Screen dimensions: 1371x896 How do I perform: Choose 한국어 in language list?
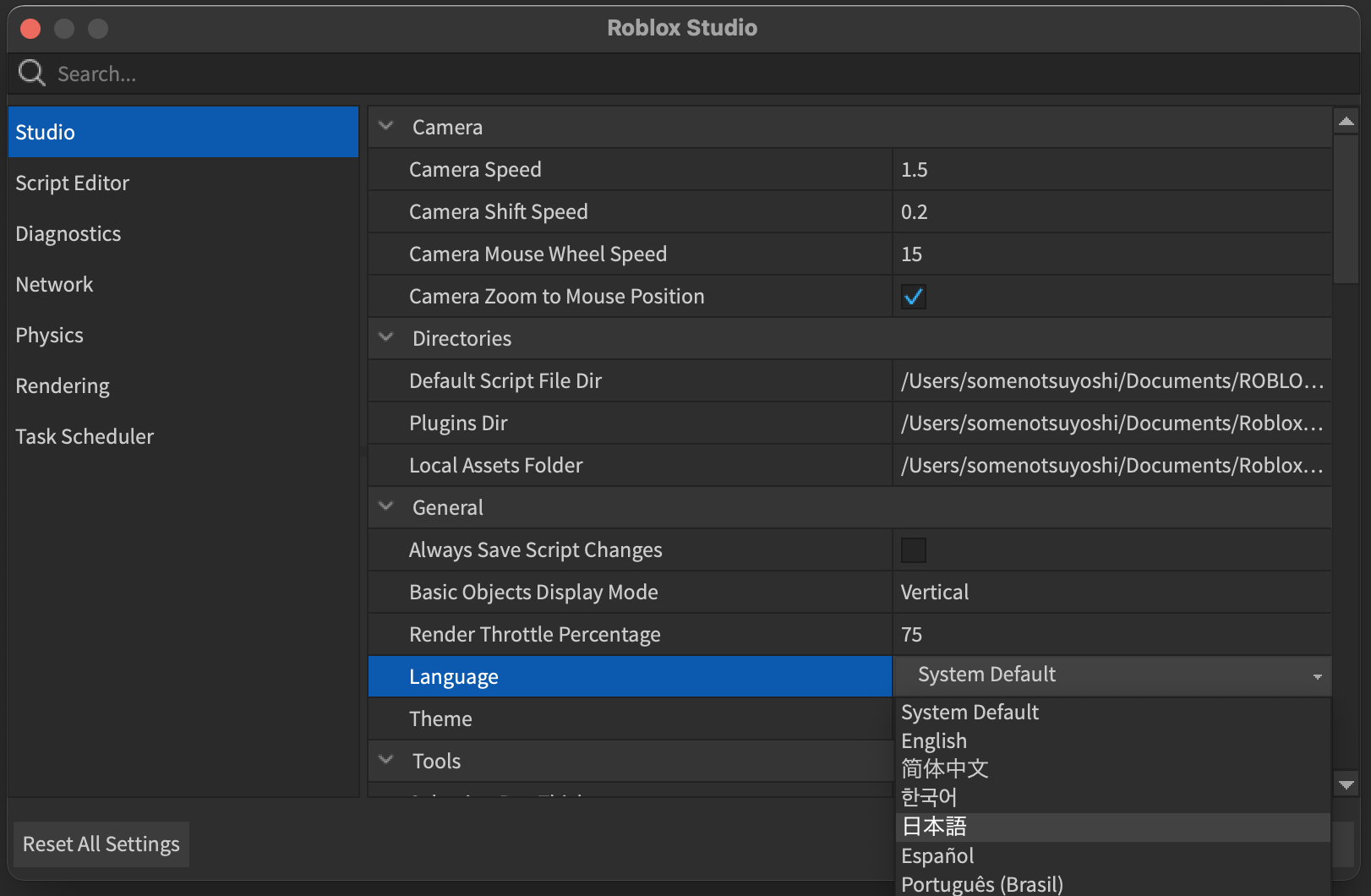click(x=1112, y=798)
